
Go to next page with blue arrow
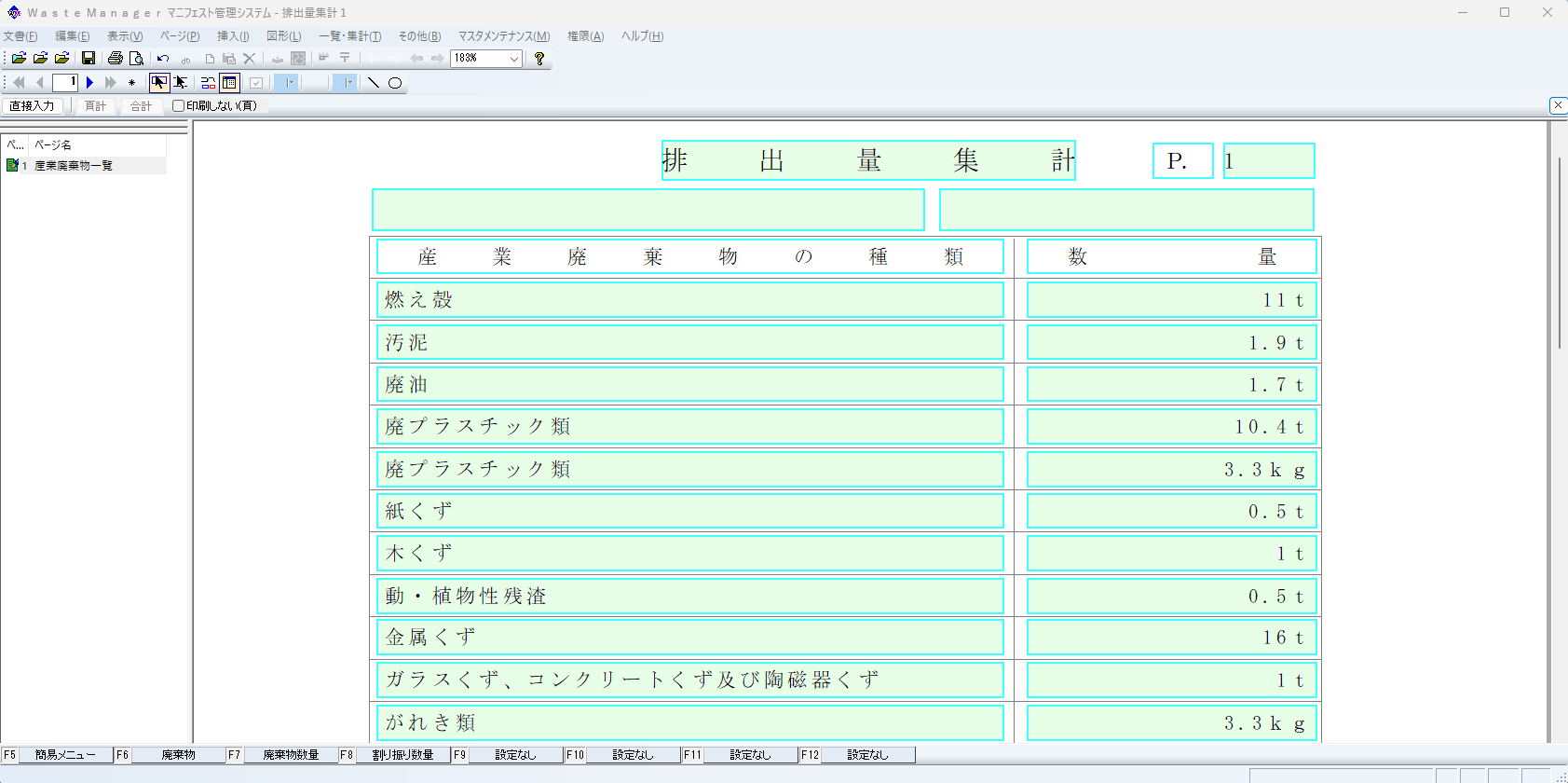(90, 83)
